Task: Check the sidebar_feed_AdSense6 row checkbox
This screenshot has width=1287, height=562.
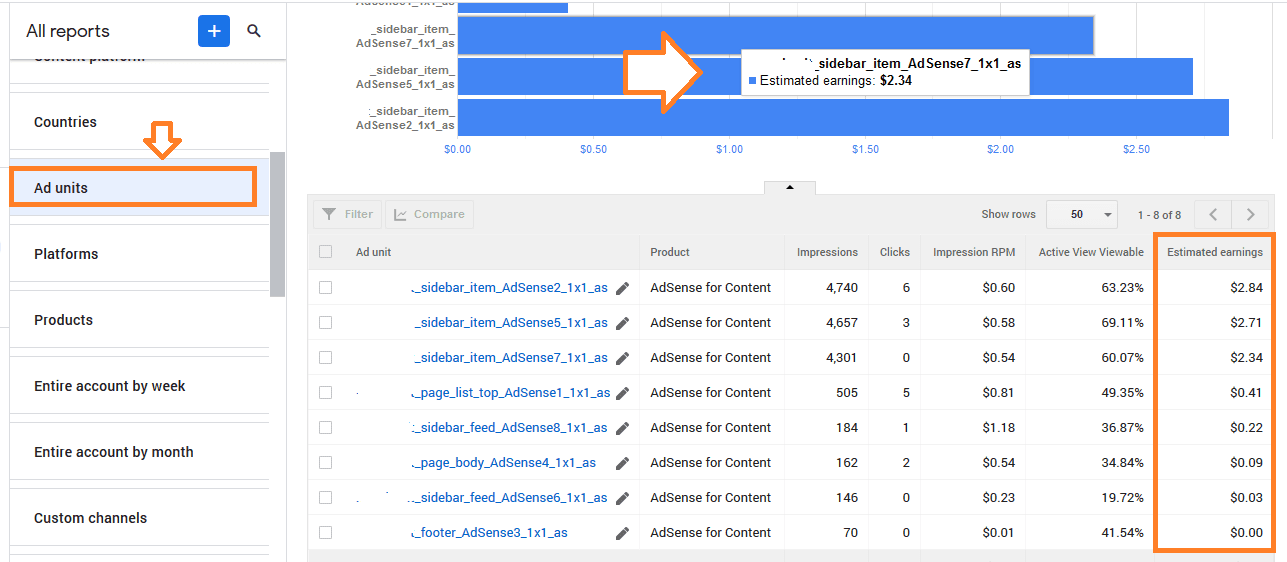Action: 325,497
